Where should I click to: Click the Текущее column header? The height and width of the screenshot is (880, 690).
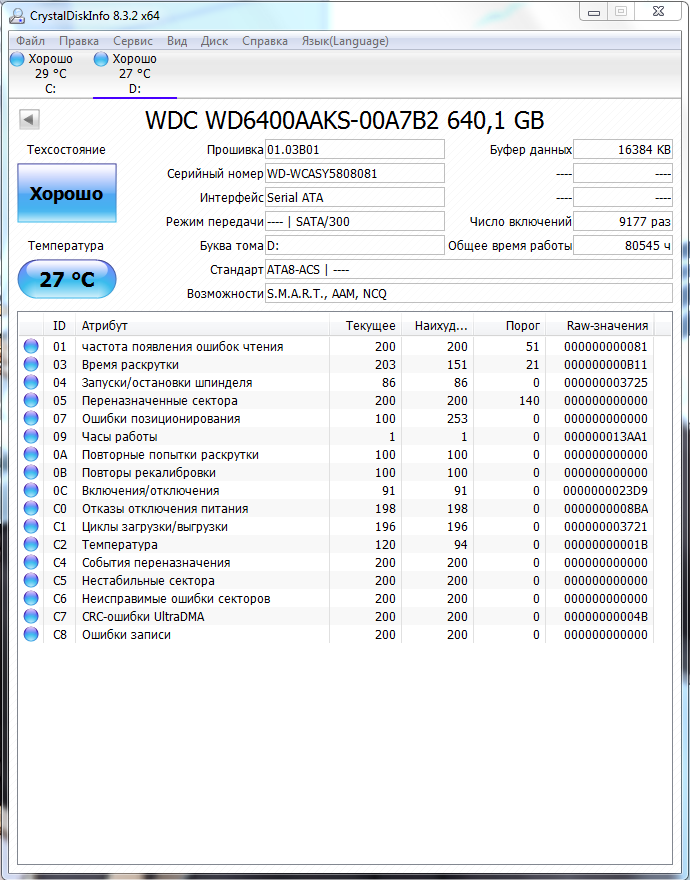(365, 326)
